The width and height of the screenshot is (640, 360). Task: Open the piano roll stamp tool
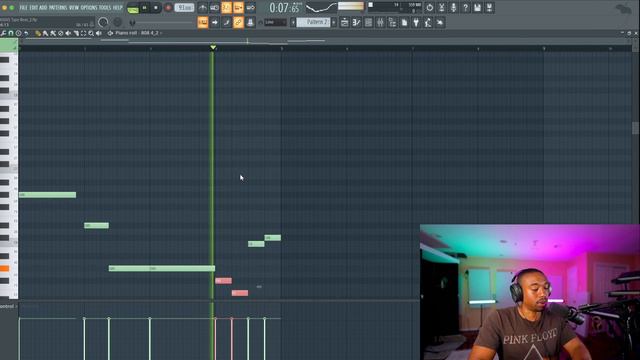(19, 33)
